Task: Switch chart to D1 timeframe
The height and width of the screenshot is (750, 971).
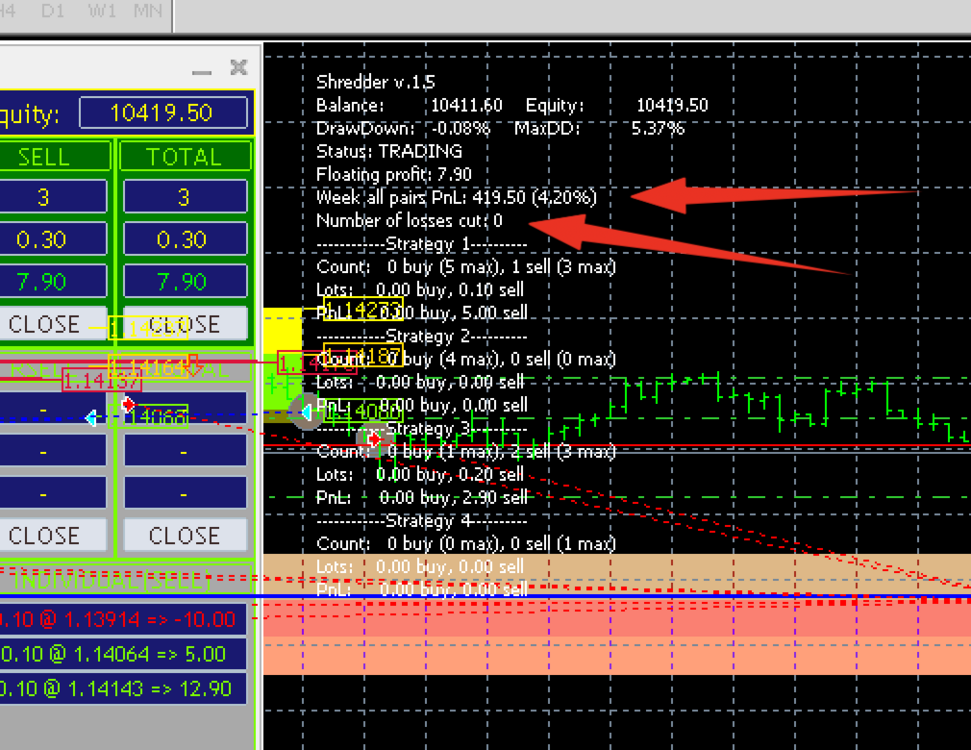Action: [53, 11]
